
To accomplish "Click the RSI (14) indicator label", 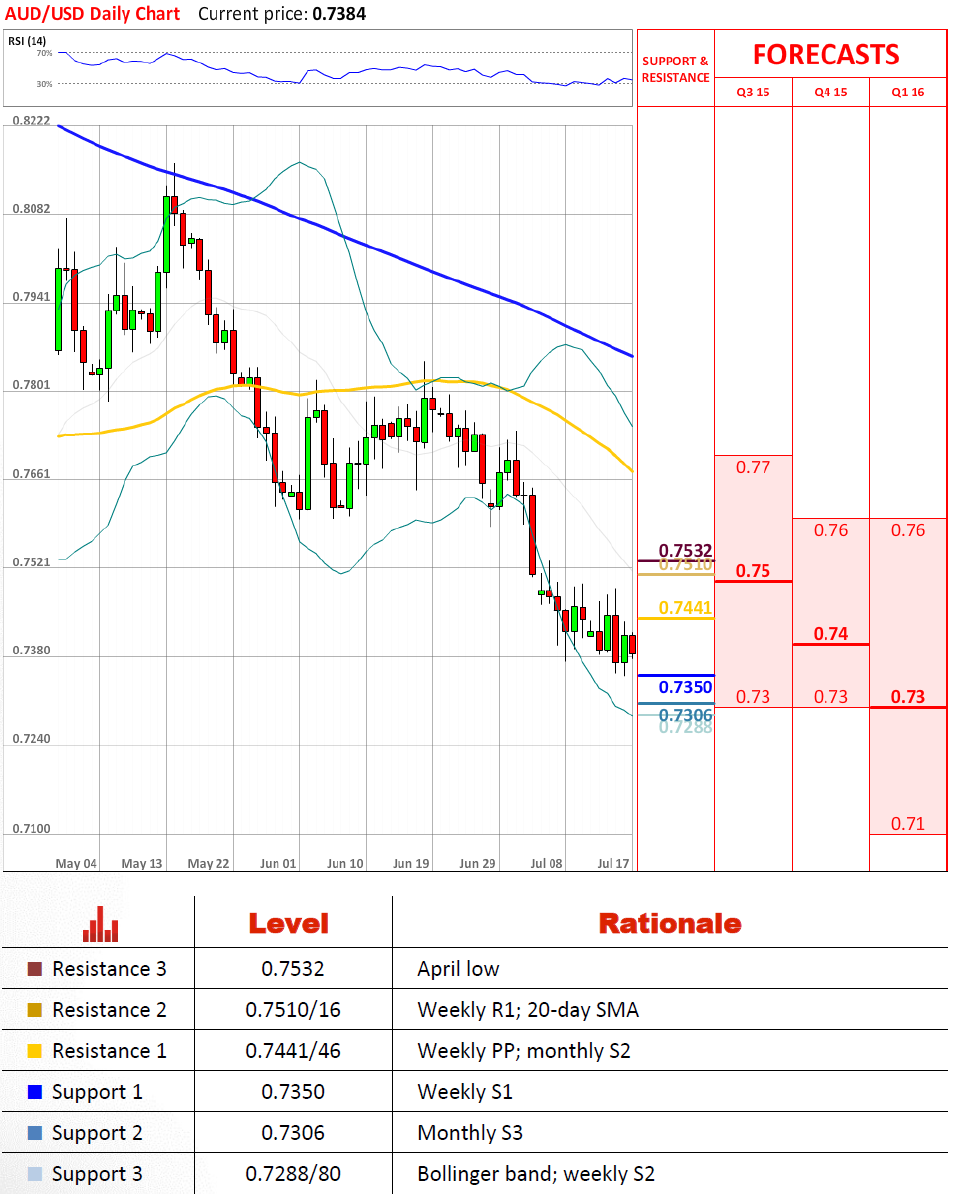I will pos(27,41).
